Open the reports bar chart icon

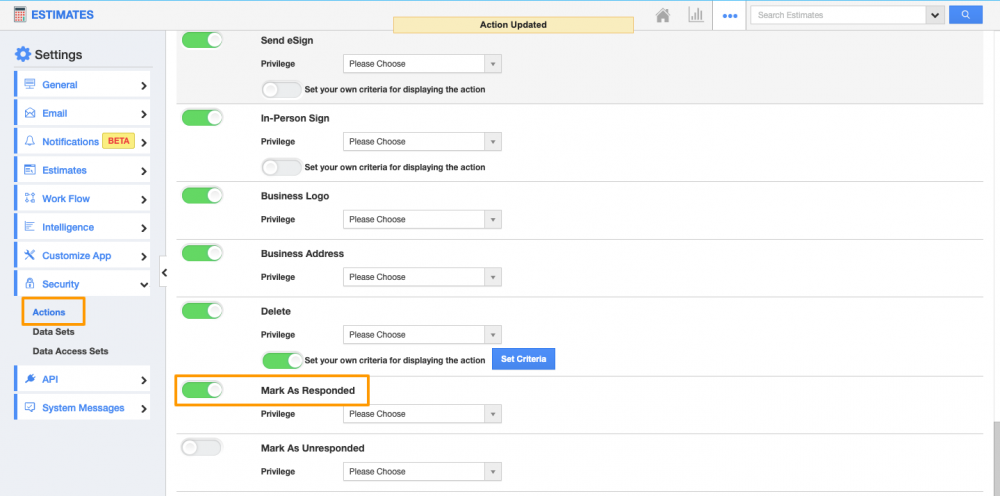[x=695, y=15]
